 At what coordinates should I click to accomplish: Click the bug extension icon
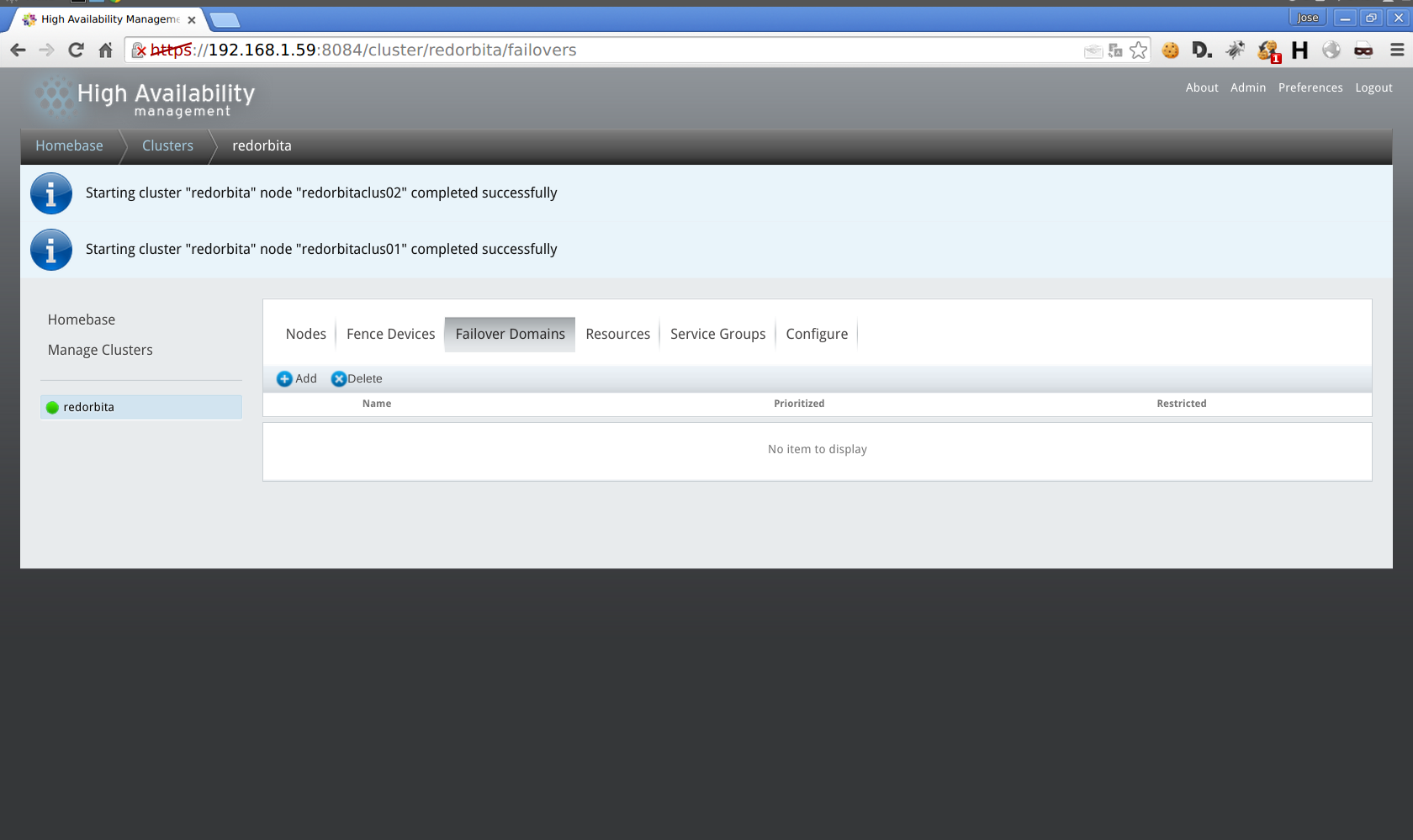1235,50
